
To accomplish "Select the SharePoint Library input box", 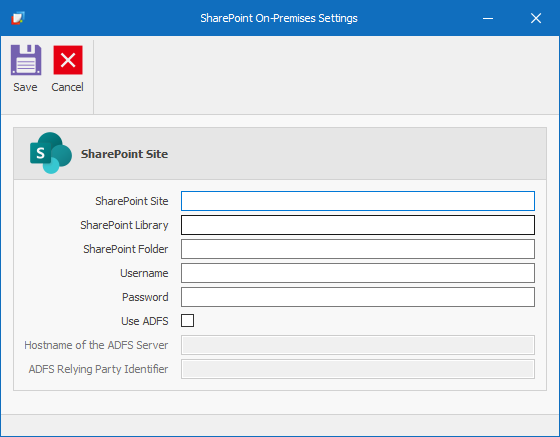I will click(x=358, y=225).
